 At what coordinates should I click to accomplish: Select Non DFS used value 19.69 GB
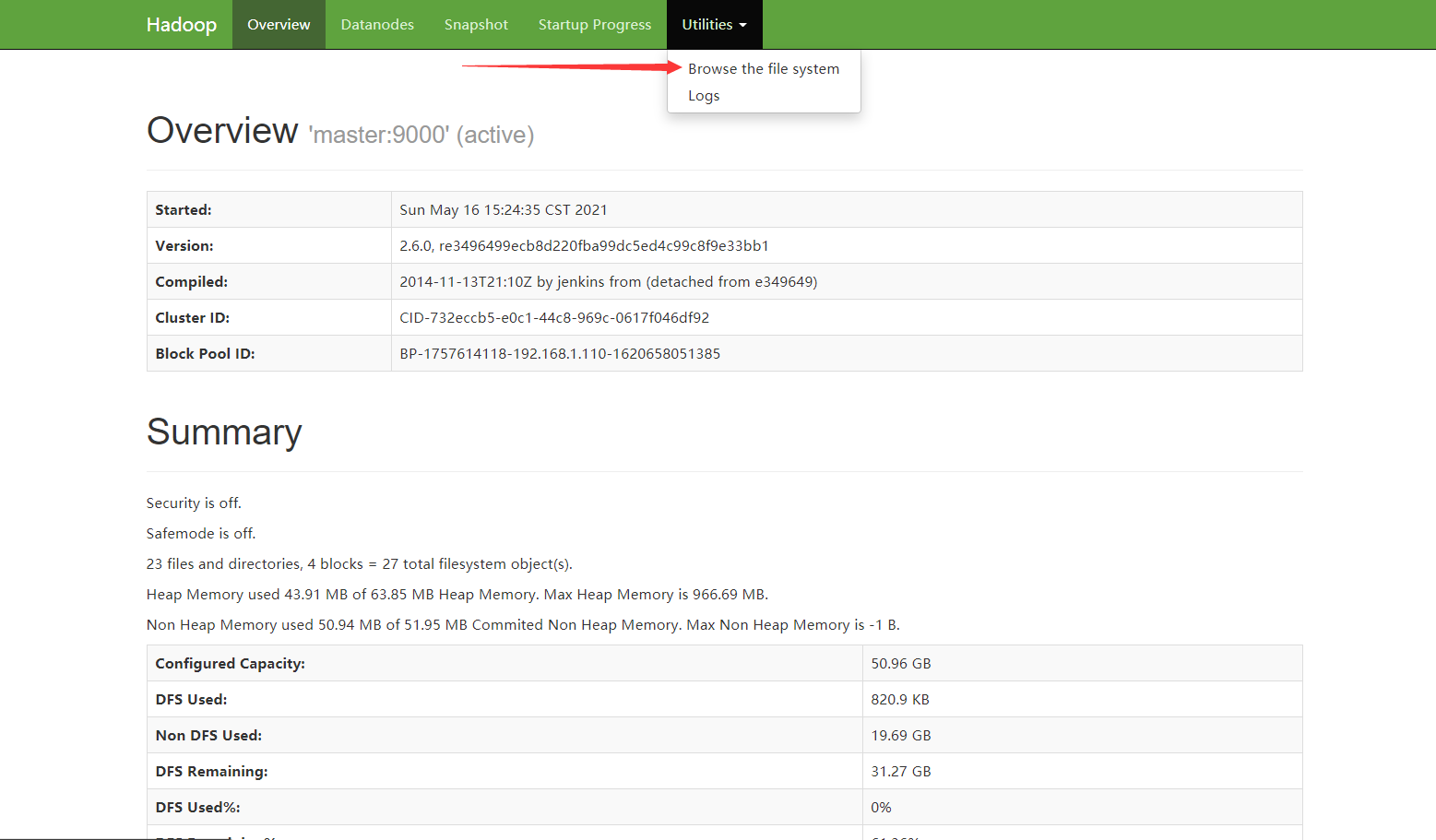(x=901, y=736)
